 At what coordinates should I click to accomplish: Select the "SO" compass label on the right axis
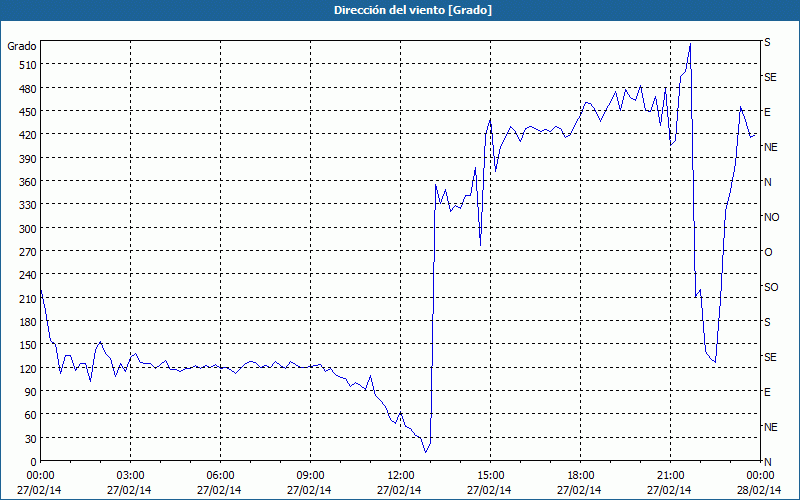click(x=771, y=287)
